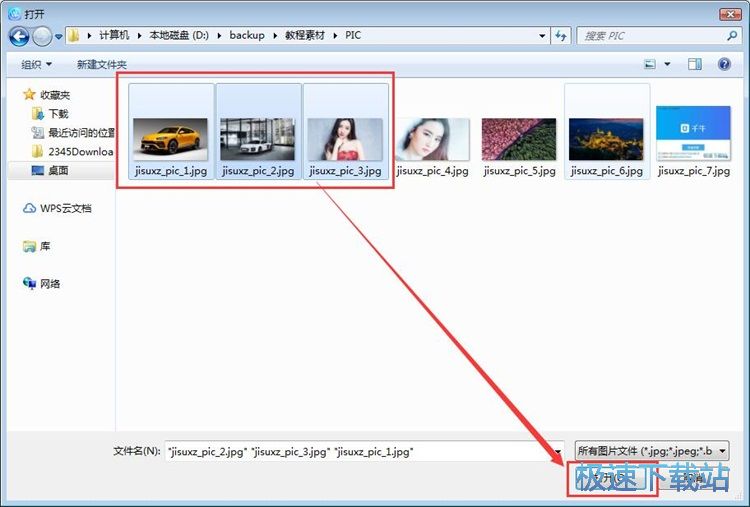Select 收藏夹 in the navigation pane
Viewport: 750px width, 507px height.
pos(55,95)
